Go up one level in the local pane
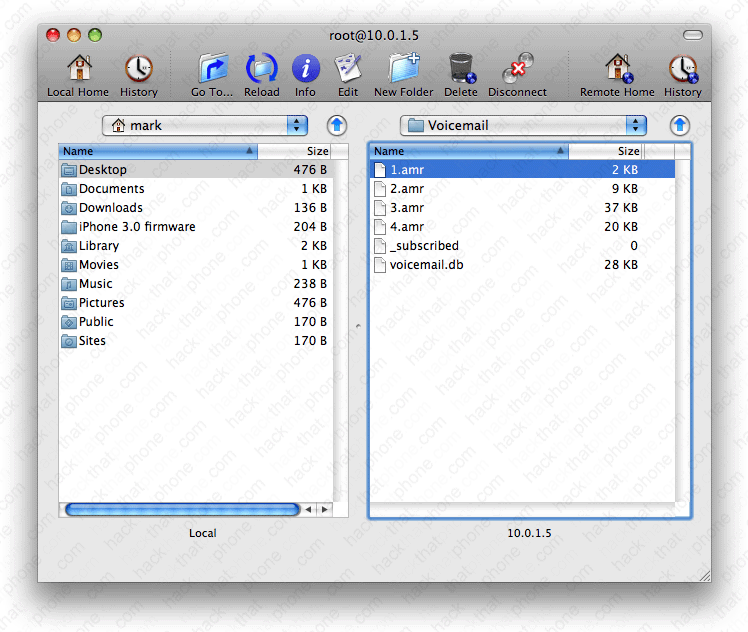Viewport: 748px width, 632px height. click(x=338, y=125)
